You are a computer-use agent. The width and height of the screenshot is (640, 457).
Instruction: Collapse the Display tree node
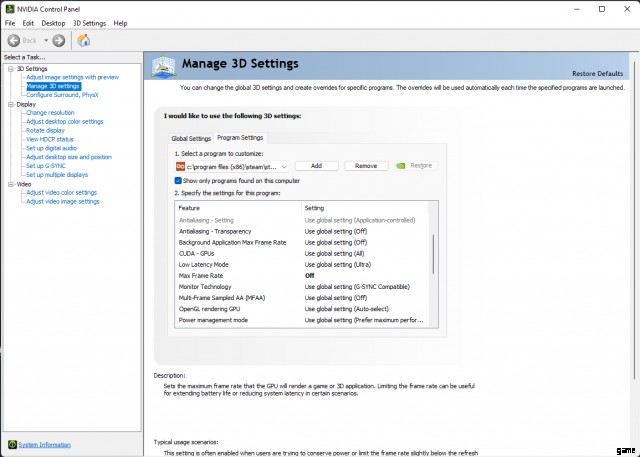click(10, 104)
